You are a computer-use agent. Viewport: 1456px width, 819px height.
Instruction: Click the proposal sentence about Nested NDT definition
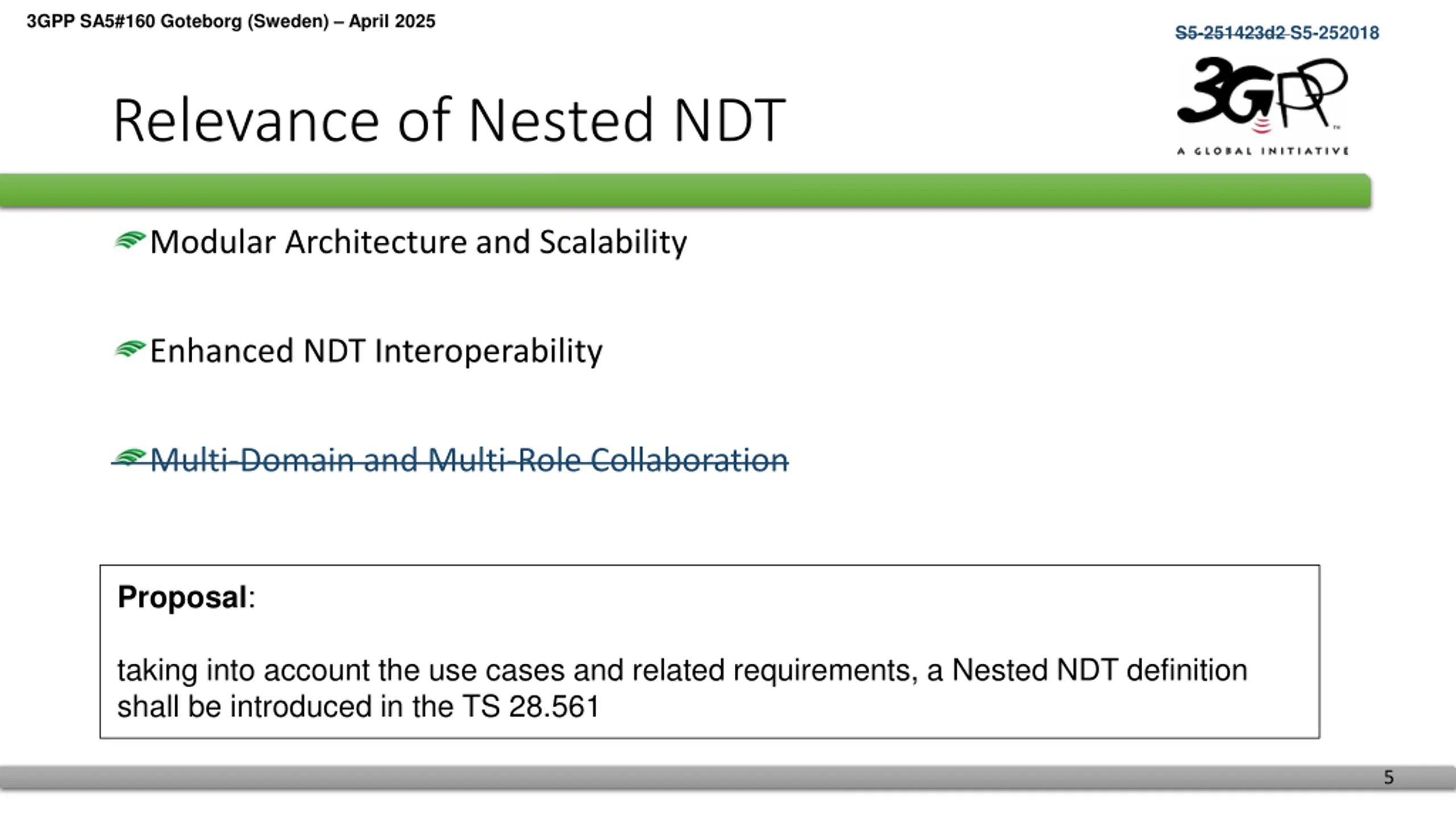682,688
